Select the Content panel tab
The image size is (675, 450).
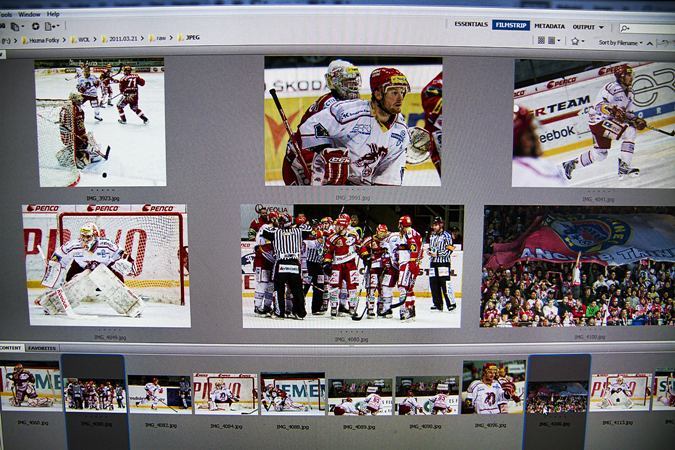(x=11, y=348)
